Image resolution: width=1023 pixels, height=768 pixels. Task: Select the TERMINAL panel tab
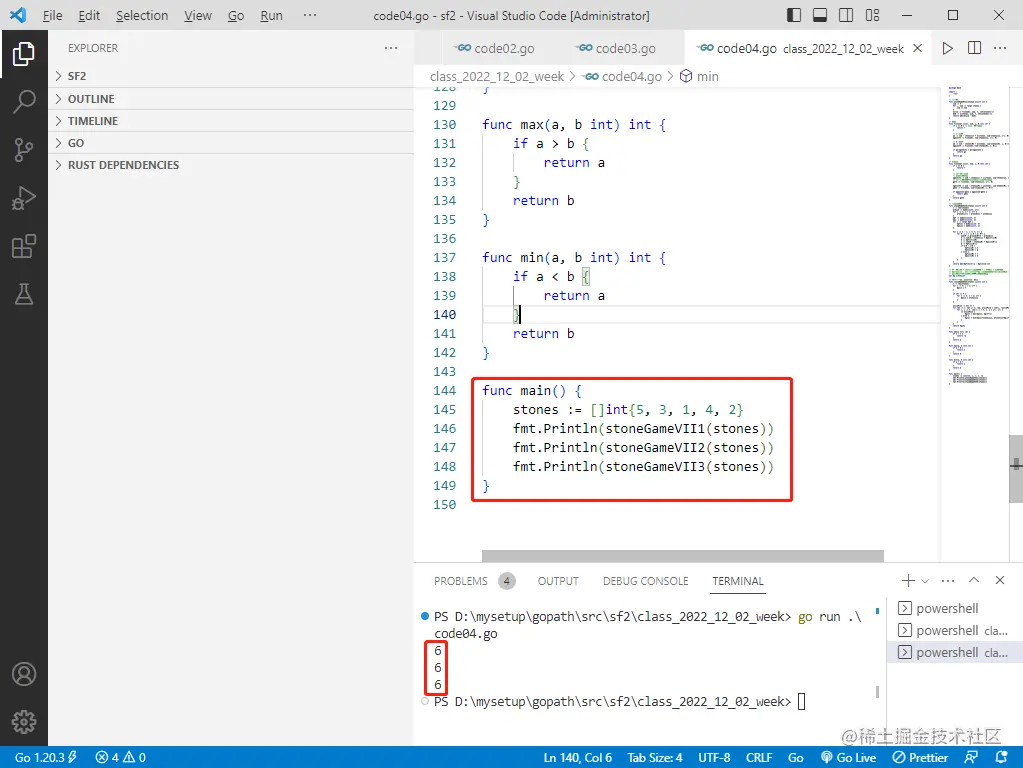(738, 581)
